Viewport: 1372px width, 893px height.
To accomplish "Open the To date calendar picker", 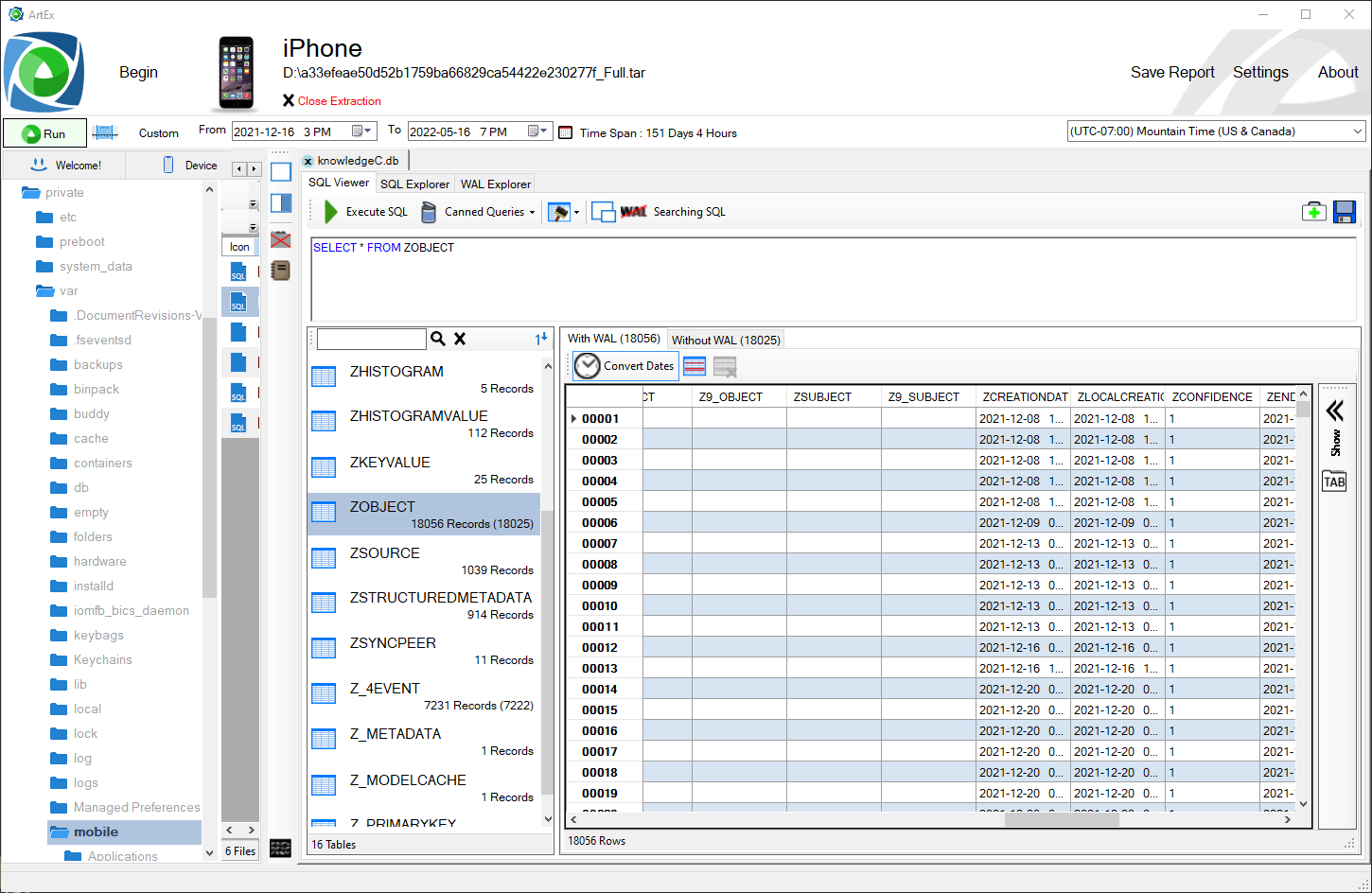I will click(534, 131).
